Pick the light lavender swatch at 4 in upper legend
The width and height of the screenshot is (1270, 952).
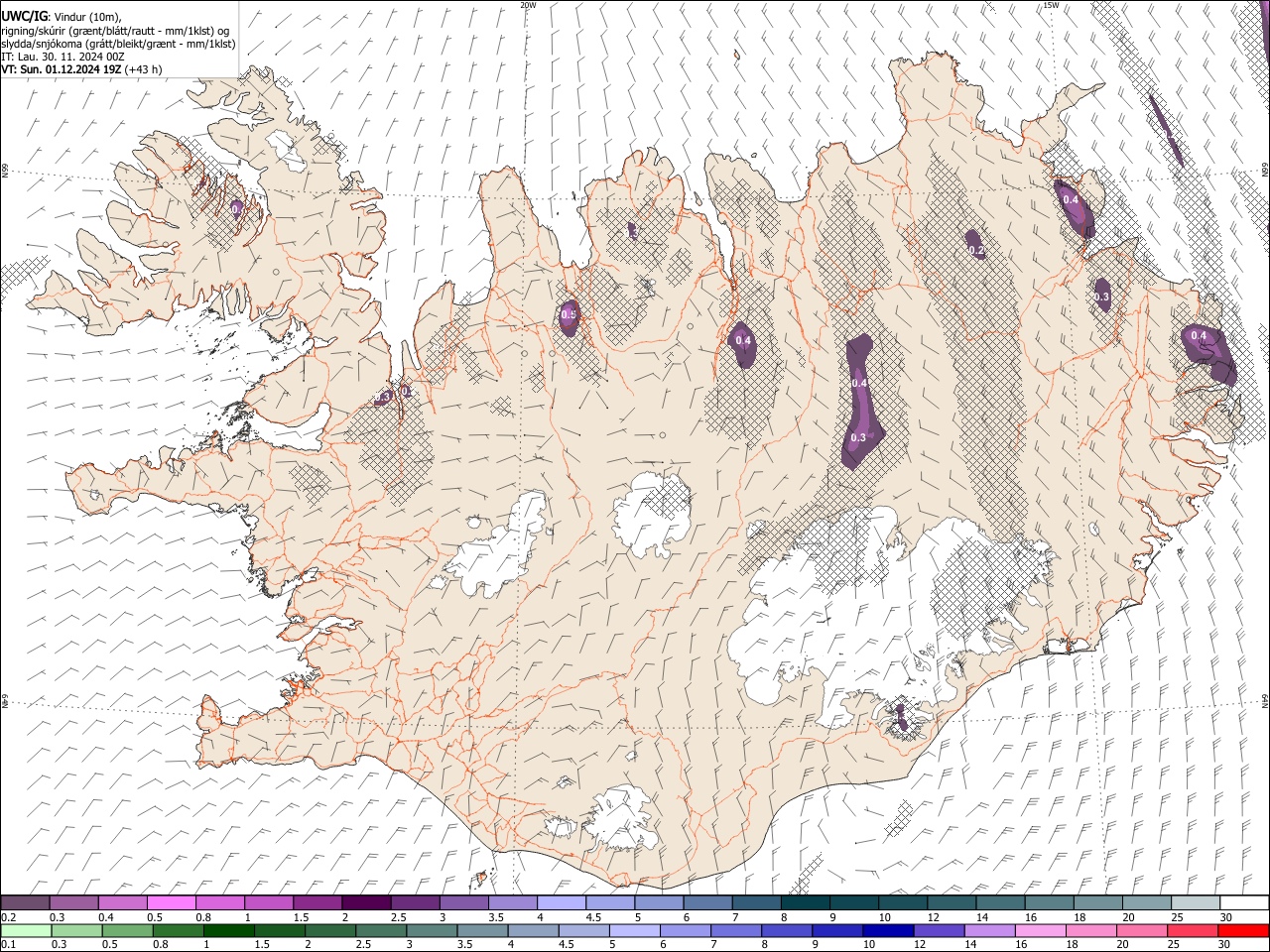click(x=561, y=903)
